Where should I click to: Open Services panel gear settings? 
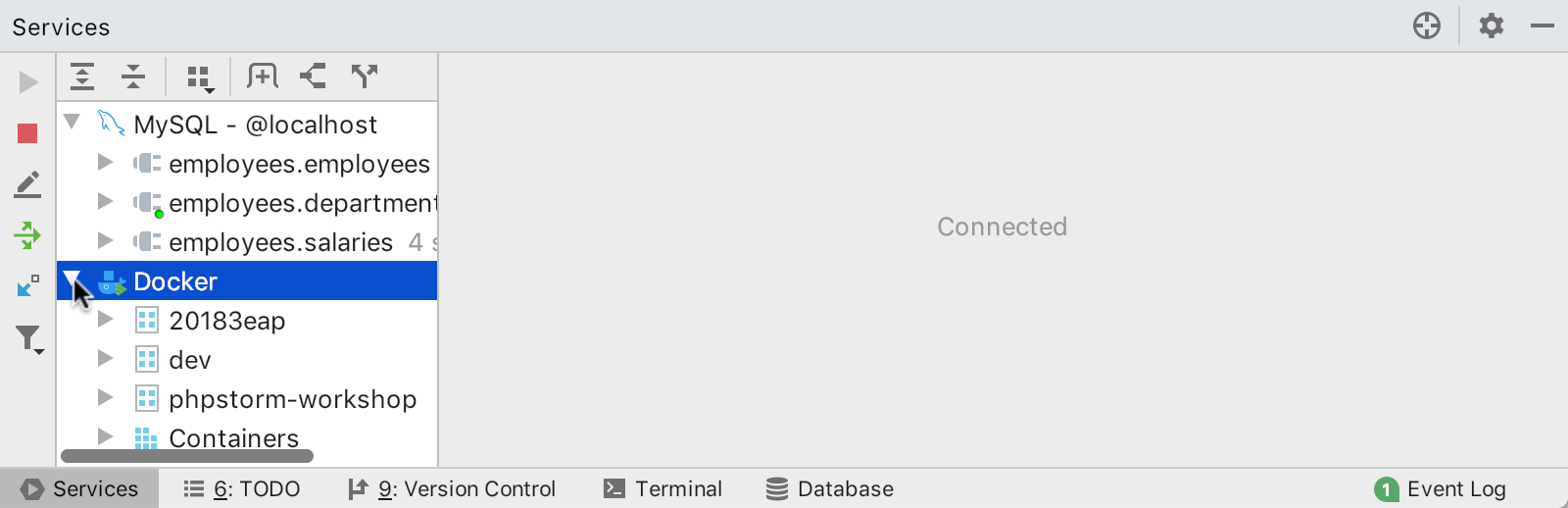pyautogui.click(x=1492, y=25)
